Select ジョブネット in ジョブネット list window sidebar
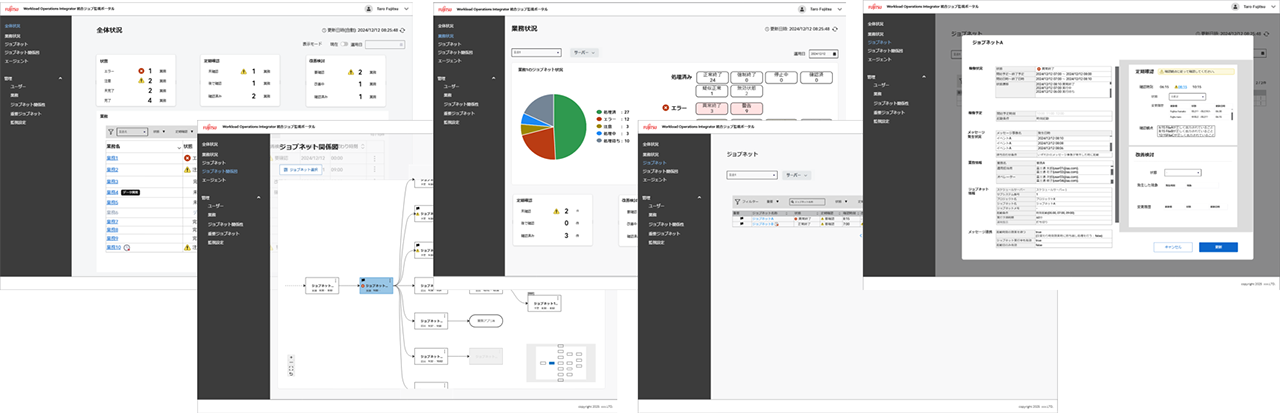The width and height of the screenshot is (1280, 413). [x=656, y=164]
